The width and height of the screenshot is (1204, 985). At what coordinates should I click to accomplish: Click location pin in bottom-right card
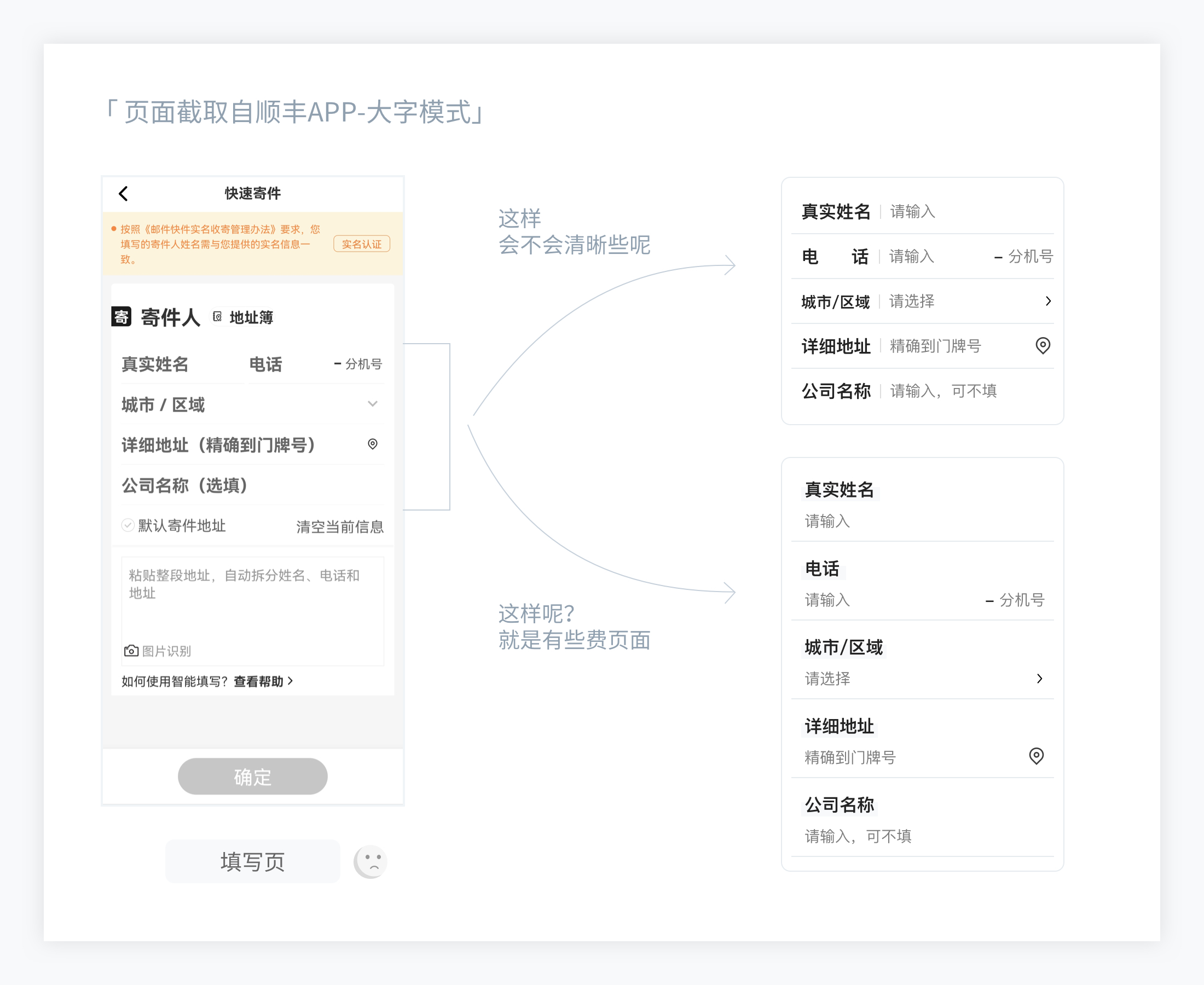(x=1036, y=756)
